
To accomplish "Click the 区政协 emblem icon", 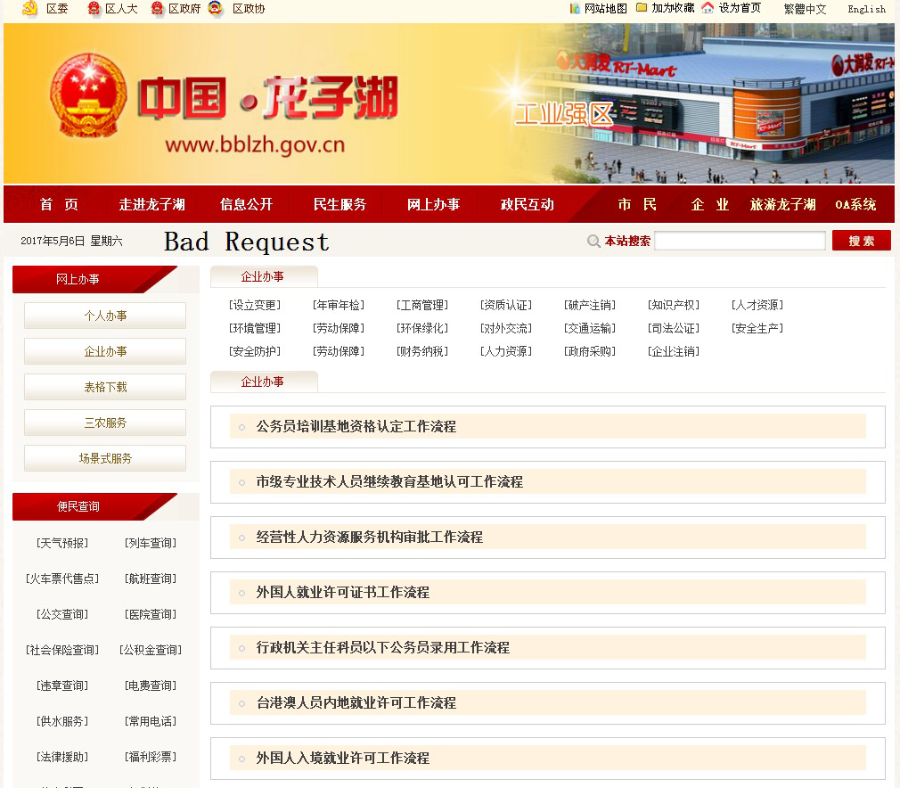I will [214, 9].
